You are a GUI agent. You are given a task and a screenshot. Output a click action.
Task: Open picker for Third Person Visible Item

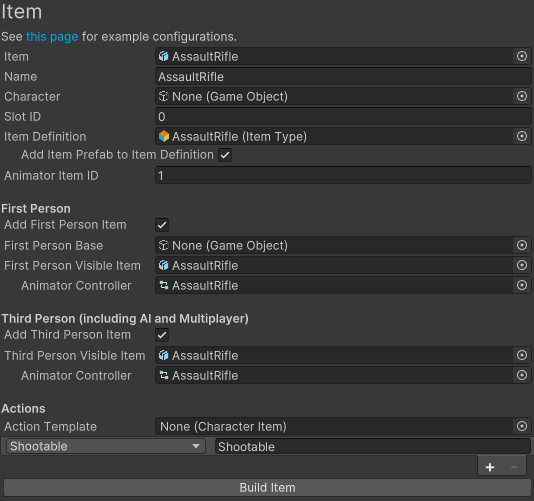[522, 355]
